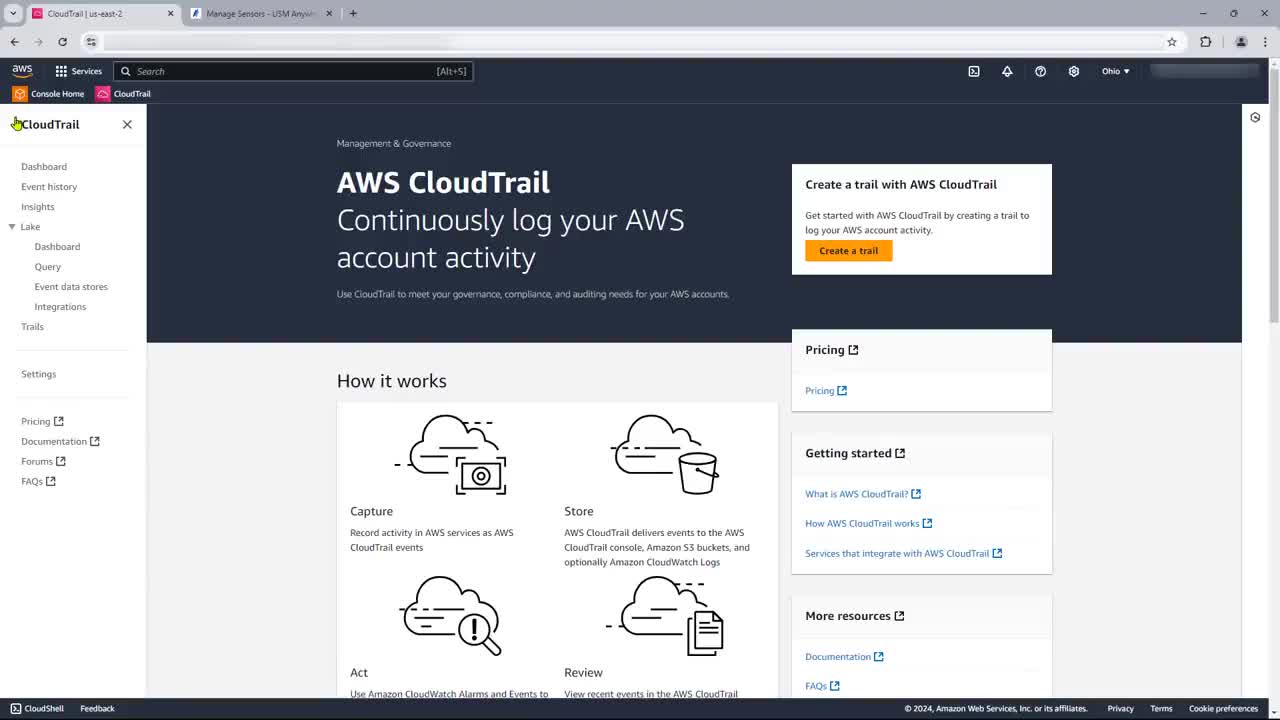Open Services that integrate with CloudTrail
This screenshot has height=720, width=1280.
pos(903,553)
